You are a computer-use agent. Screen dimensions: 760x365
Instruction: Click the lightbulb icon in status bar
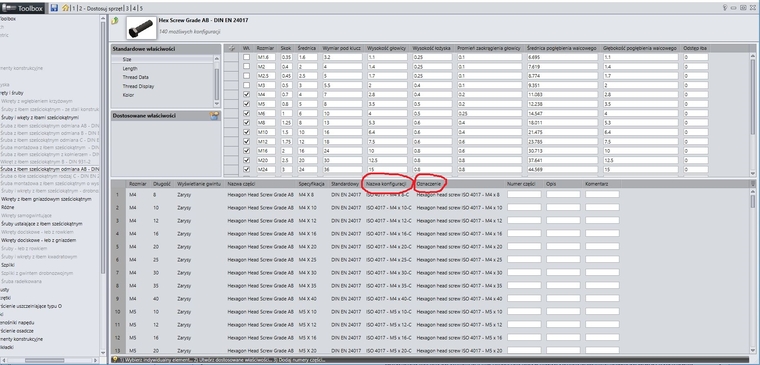(x=115, y=360)
